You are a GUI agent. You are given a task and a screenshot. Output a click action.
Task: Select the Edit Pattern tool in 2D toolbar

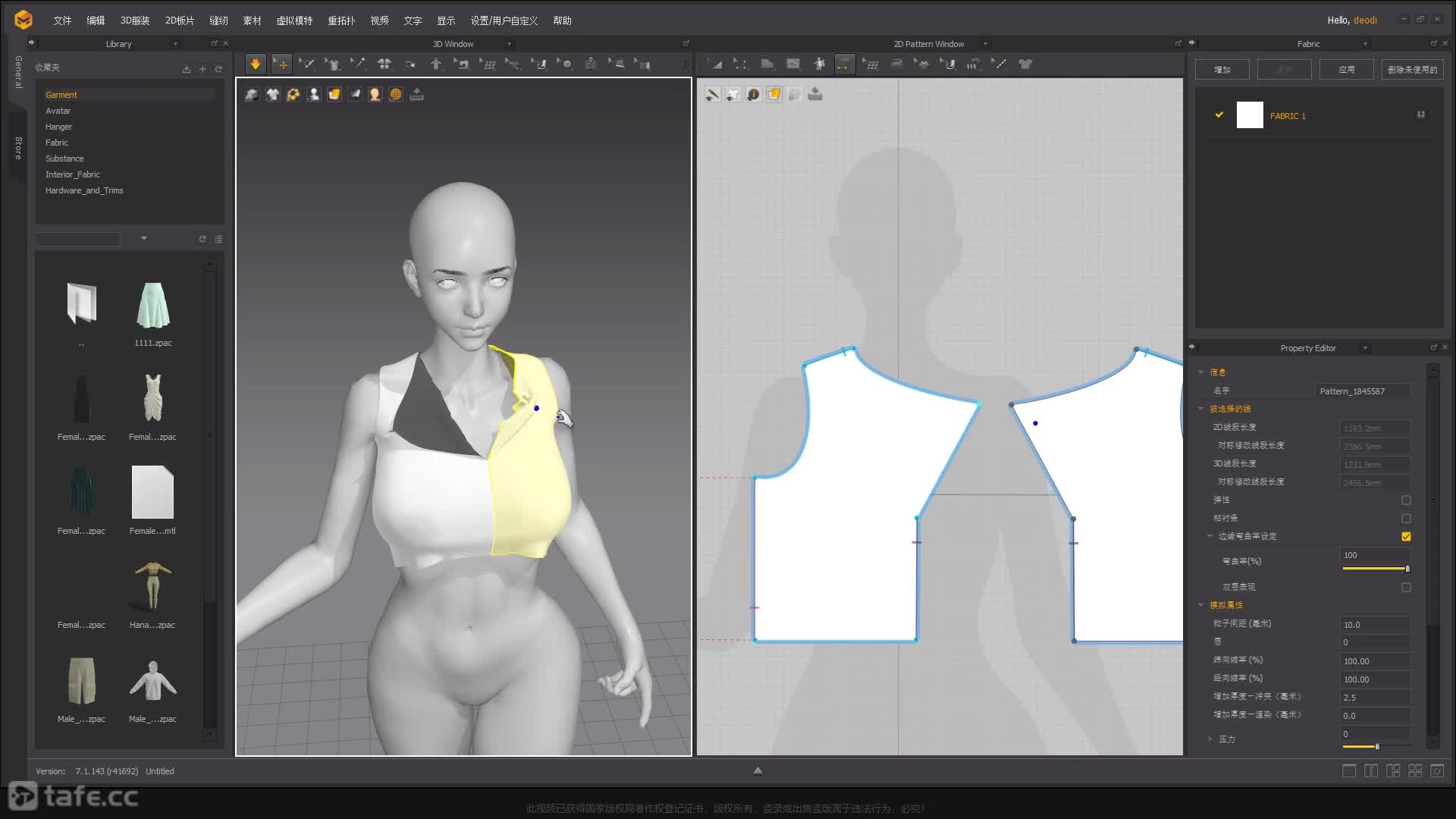click(x=715, y=64)
